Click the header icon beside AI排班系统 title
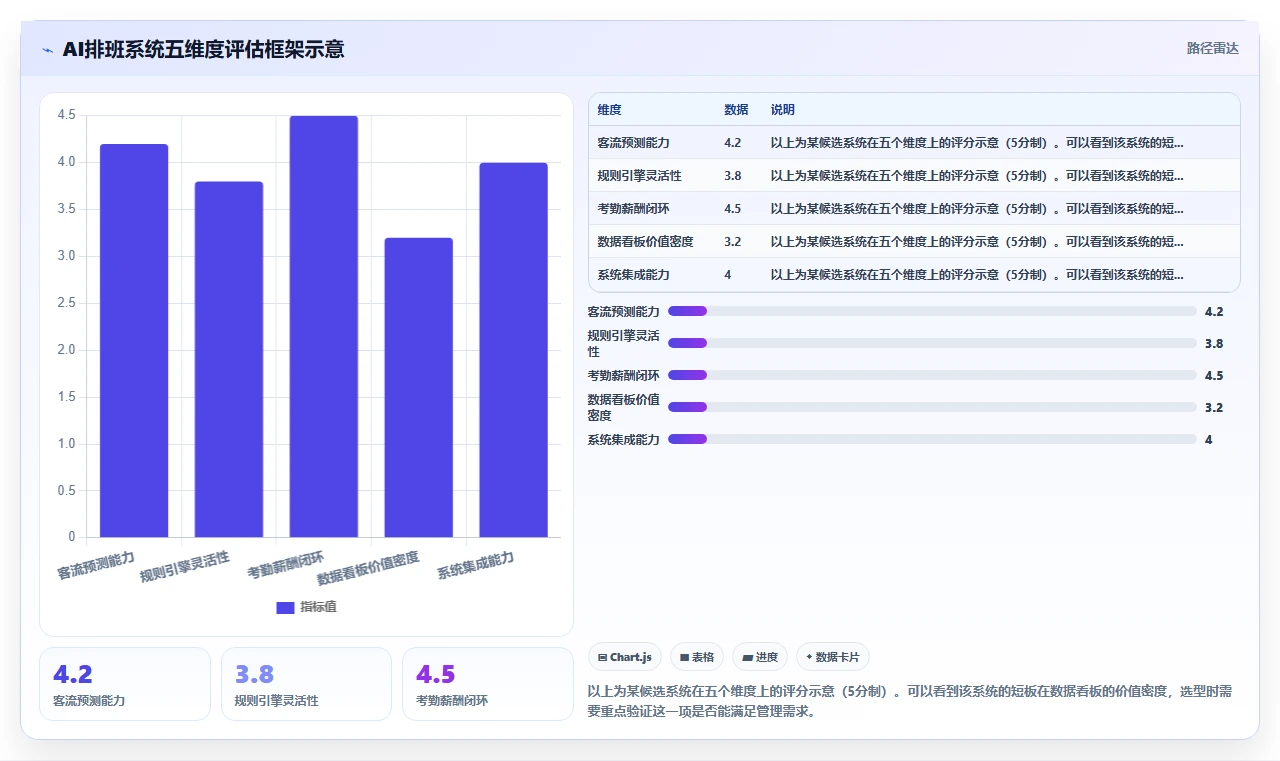The width and height of the screenshot is (1280, 761). point(47,50)
